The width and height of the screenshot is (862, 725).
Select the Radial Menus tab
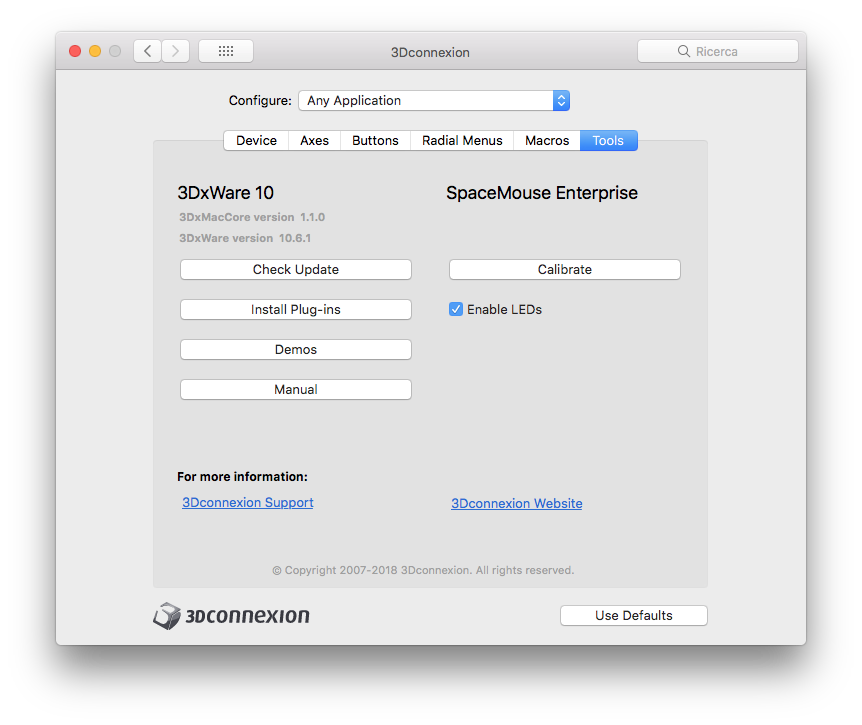coord(462,141)
